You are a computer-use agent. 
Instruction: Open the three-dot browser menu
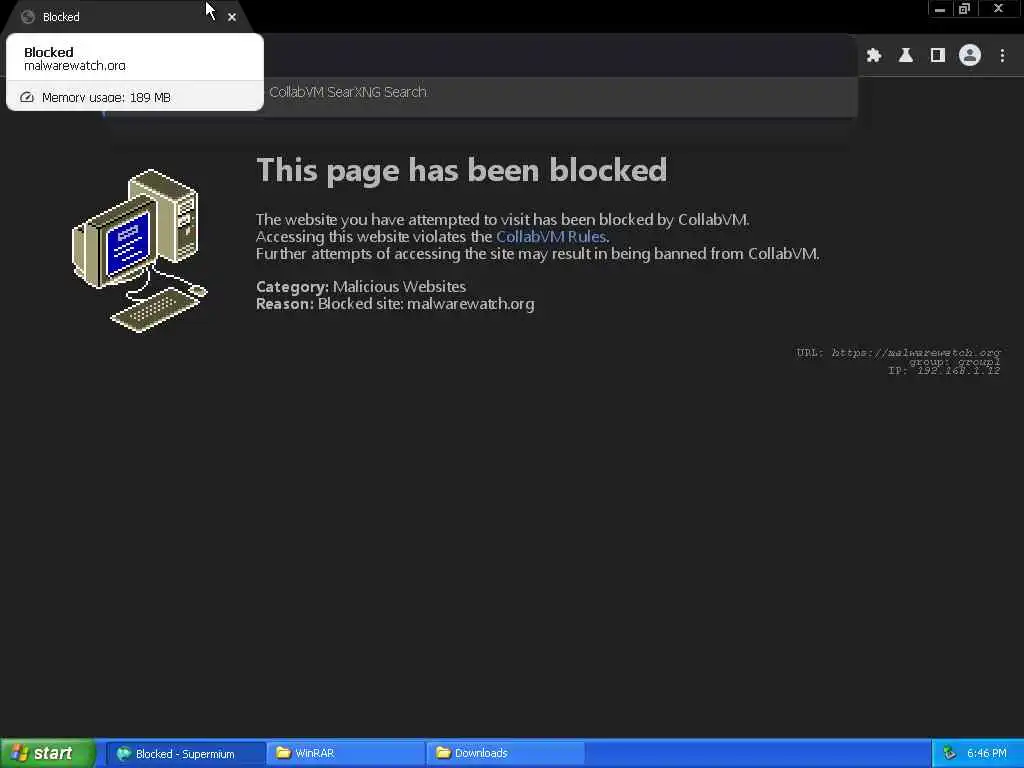pyautogui.click(x=1002, y=56)
